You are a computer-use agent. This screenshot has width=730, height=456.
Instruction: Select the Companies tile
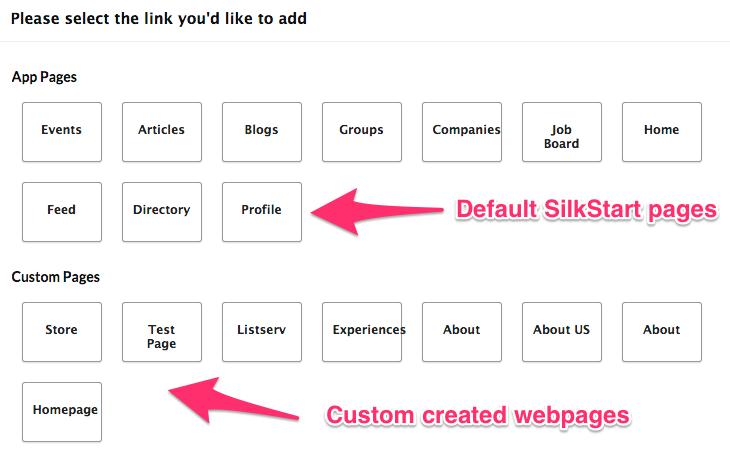click(462, 131)
